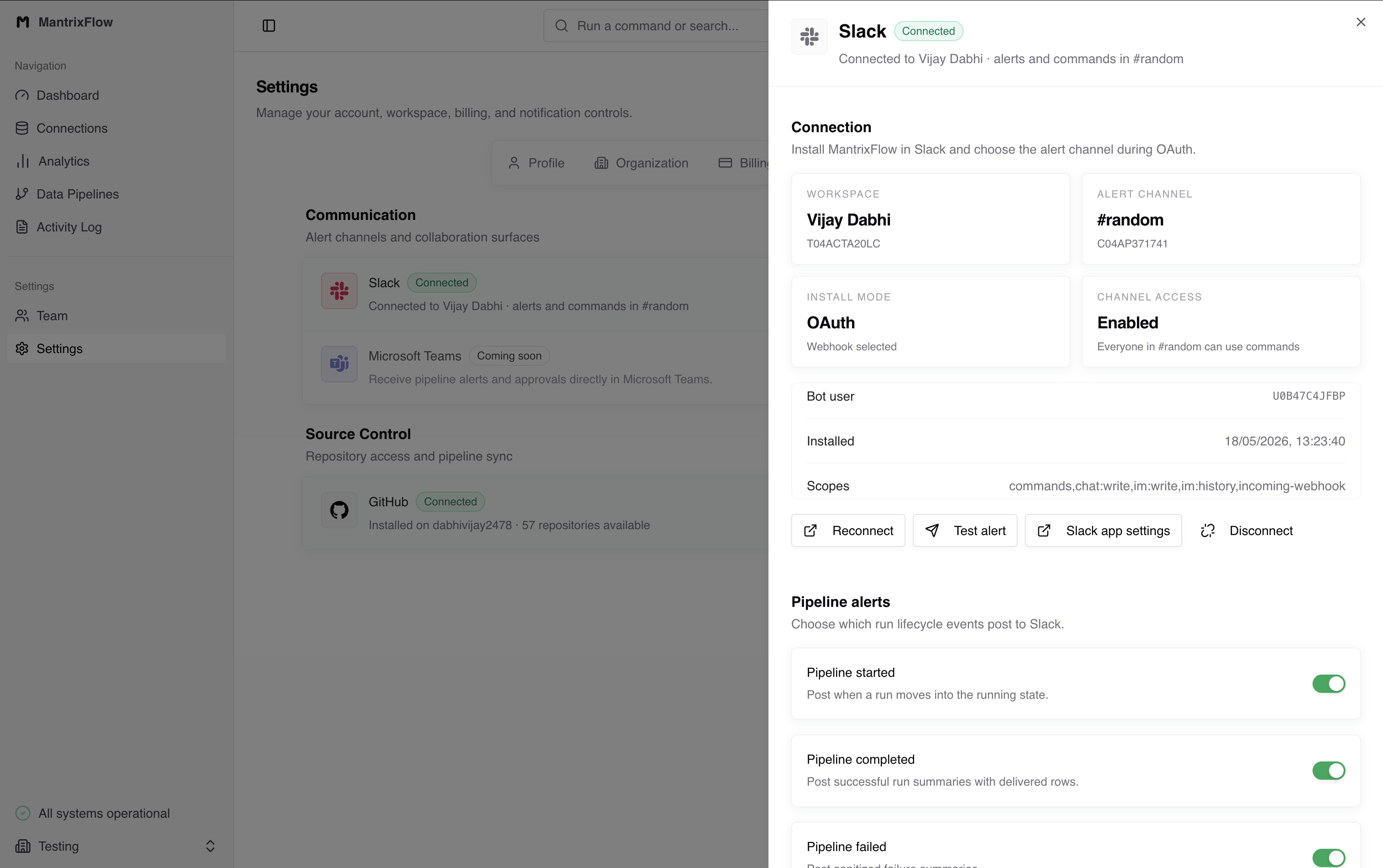1383x868 pixels.
Task: Click the scopes list starting with commands,chat:write
Action: [1177, 486]
